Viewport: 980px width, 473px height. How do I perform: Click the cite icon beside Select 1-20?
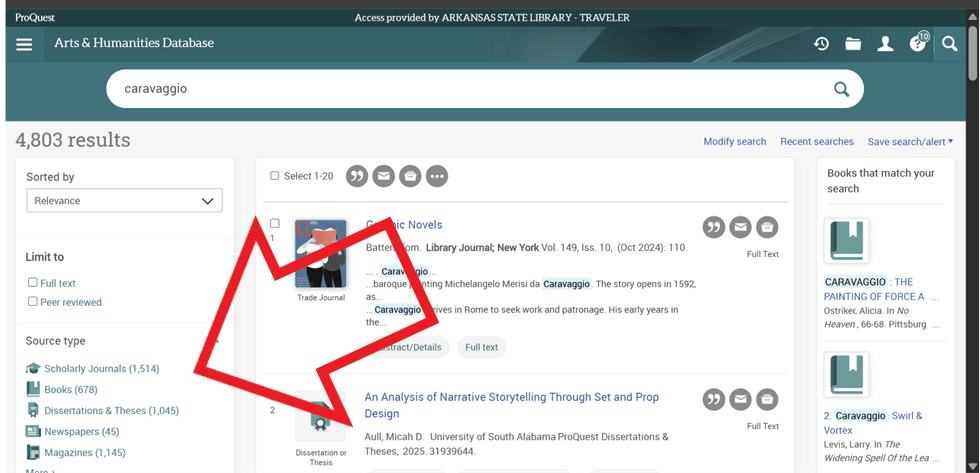coord(357,176)
